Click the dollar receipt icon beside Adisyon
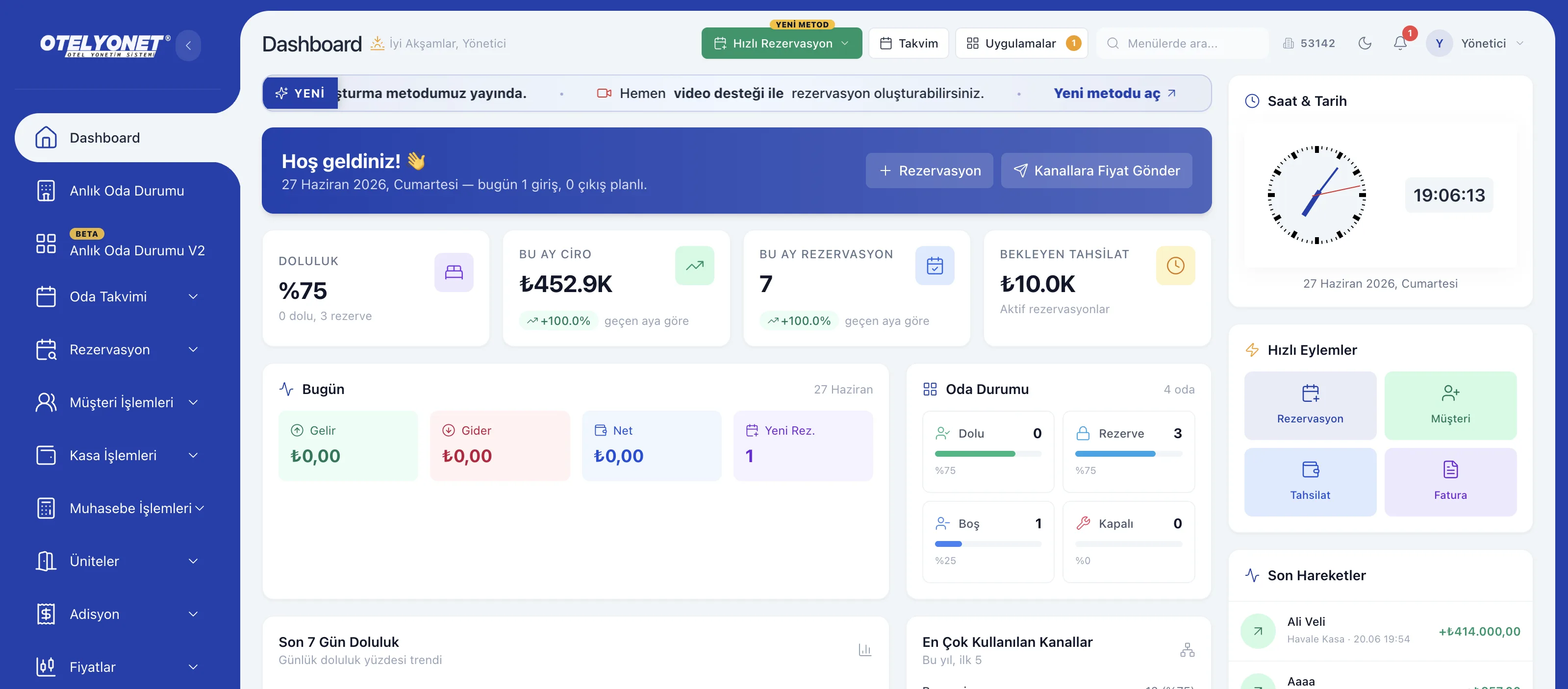The height and width of the screenshot is (689, 1568). (46, 614)
